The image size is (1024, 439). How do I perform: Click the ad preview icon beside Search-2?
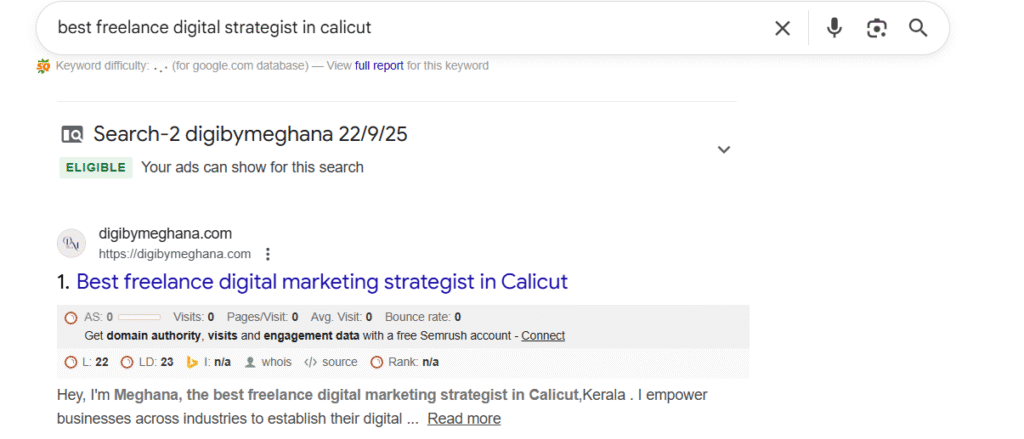point(72,135)
